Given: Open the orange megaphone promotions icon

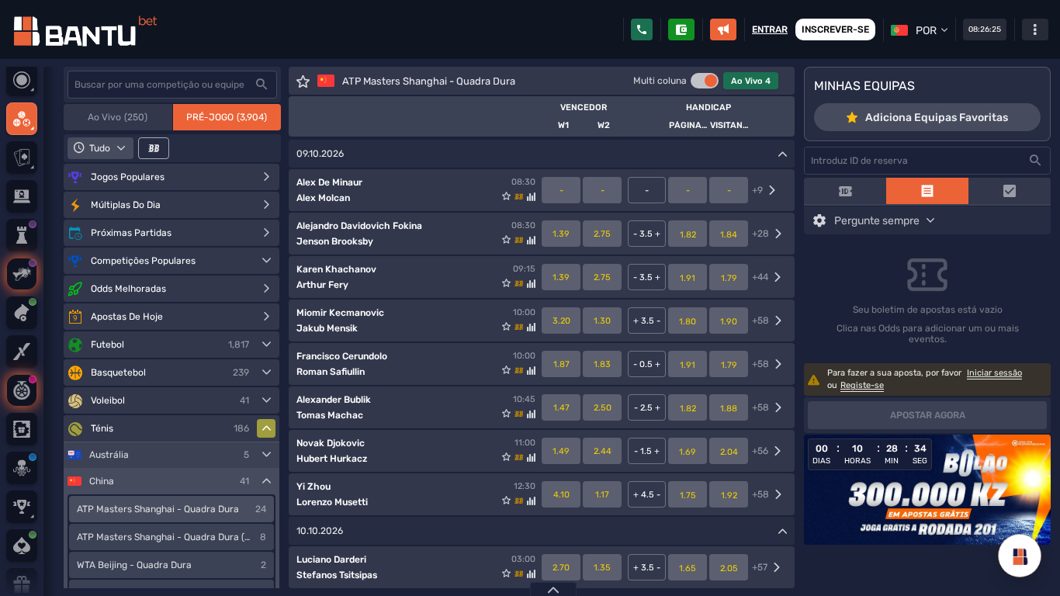Looking at the screenshot, I should coord(723,30).
